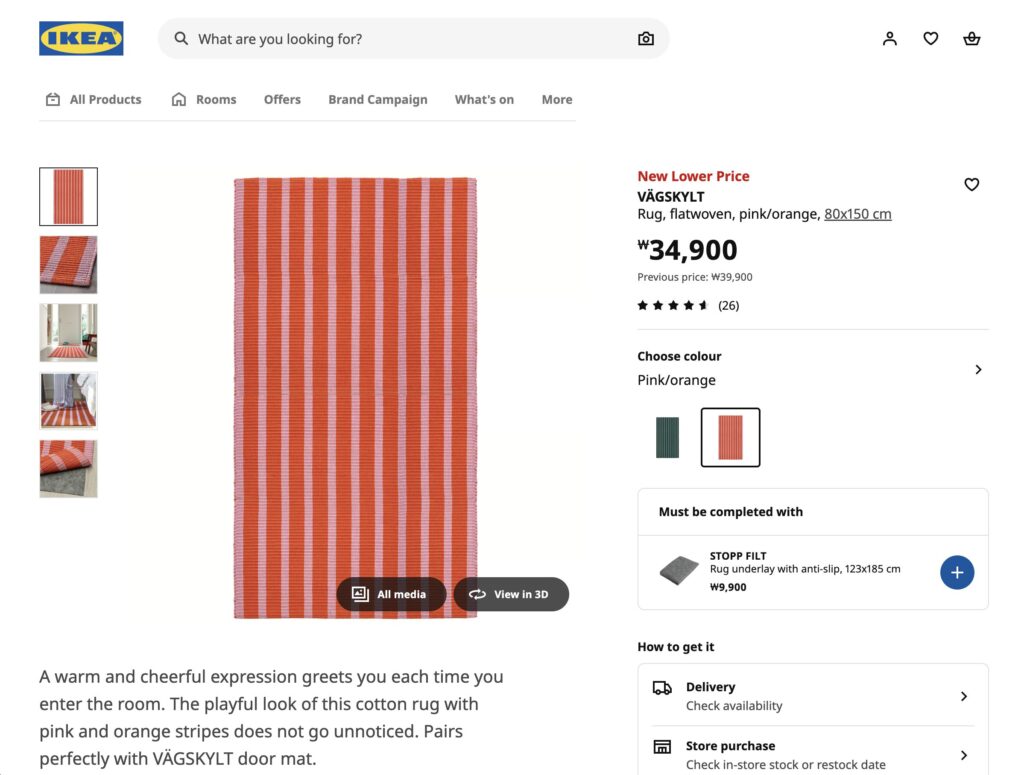This screenshot has width=1024, height=775.
Task: Click the 80x150 cm size link
Action: pos(857,214)
